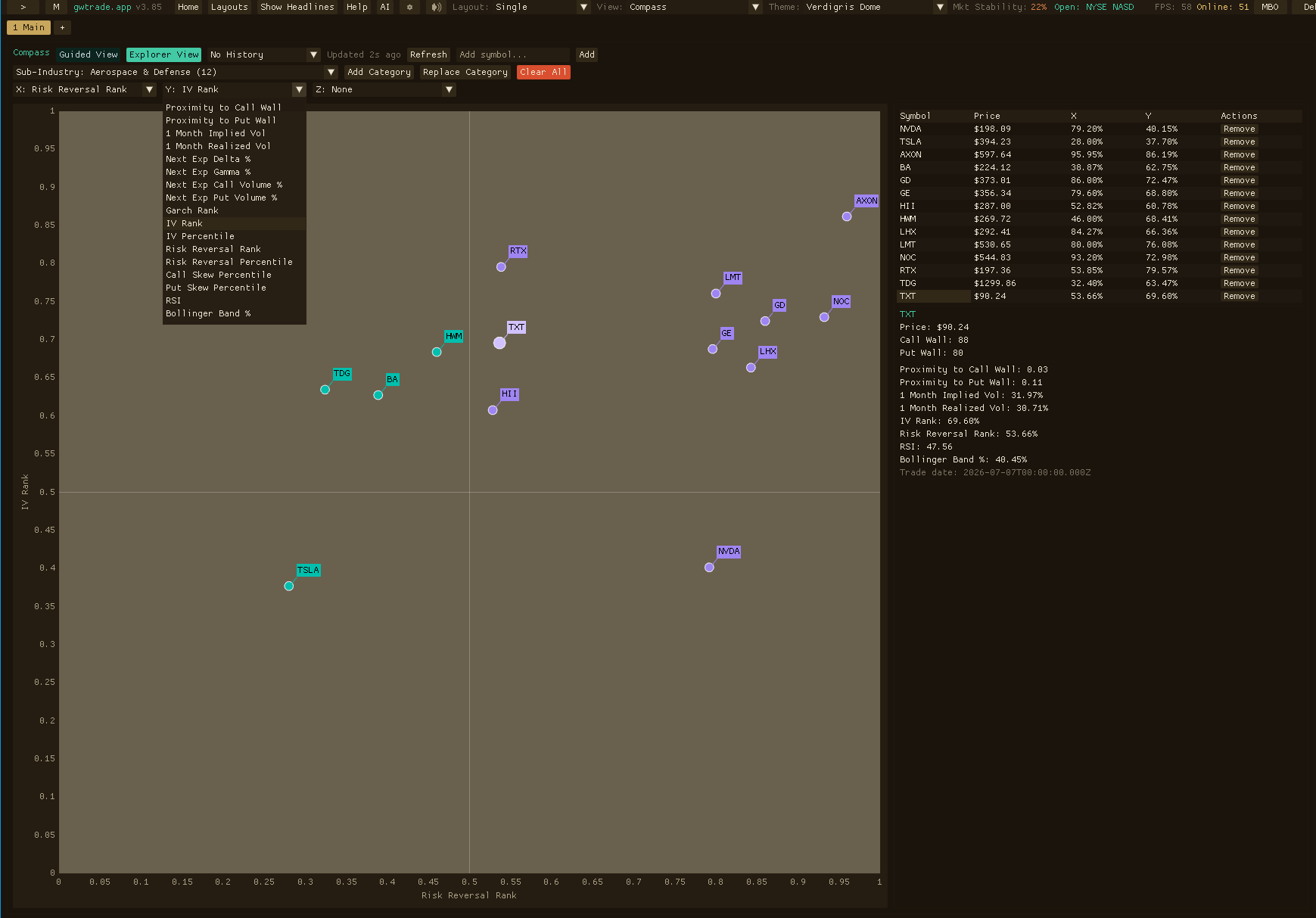This screenshot has width=1316, height=918.
Task: Open the Sub-Industry Aerospace & Defense dropdown
Action: click(x=175, y=72)
